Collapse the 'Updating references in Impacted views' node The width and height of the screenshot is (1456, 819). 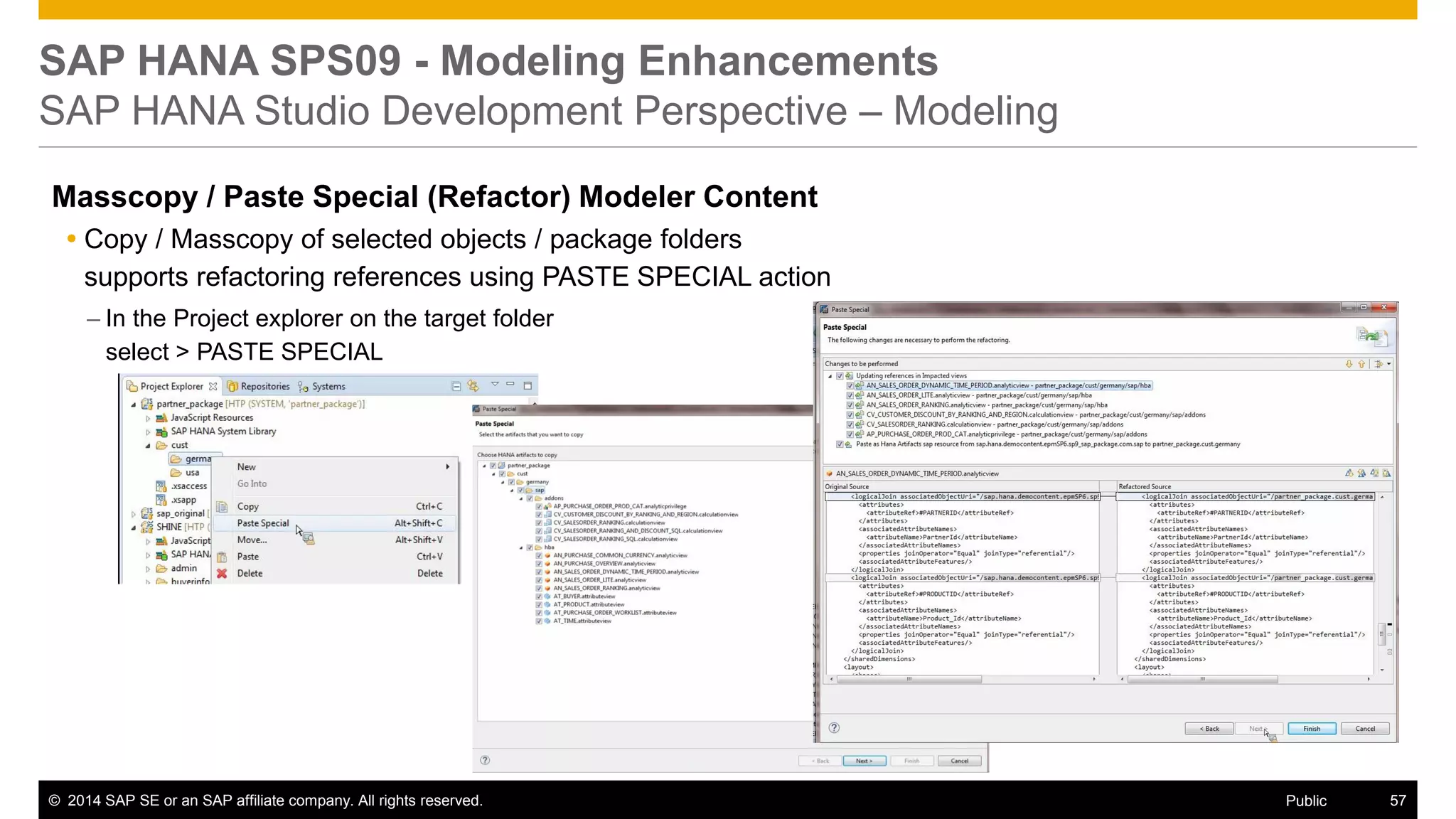(x=830, y=376)
